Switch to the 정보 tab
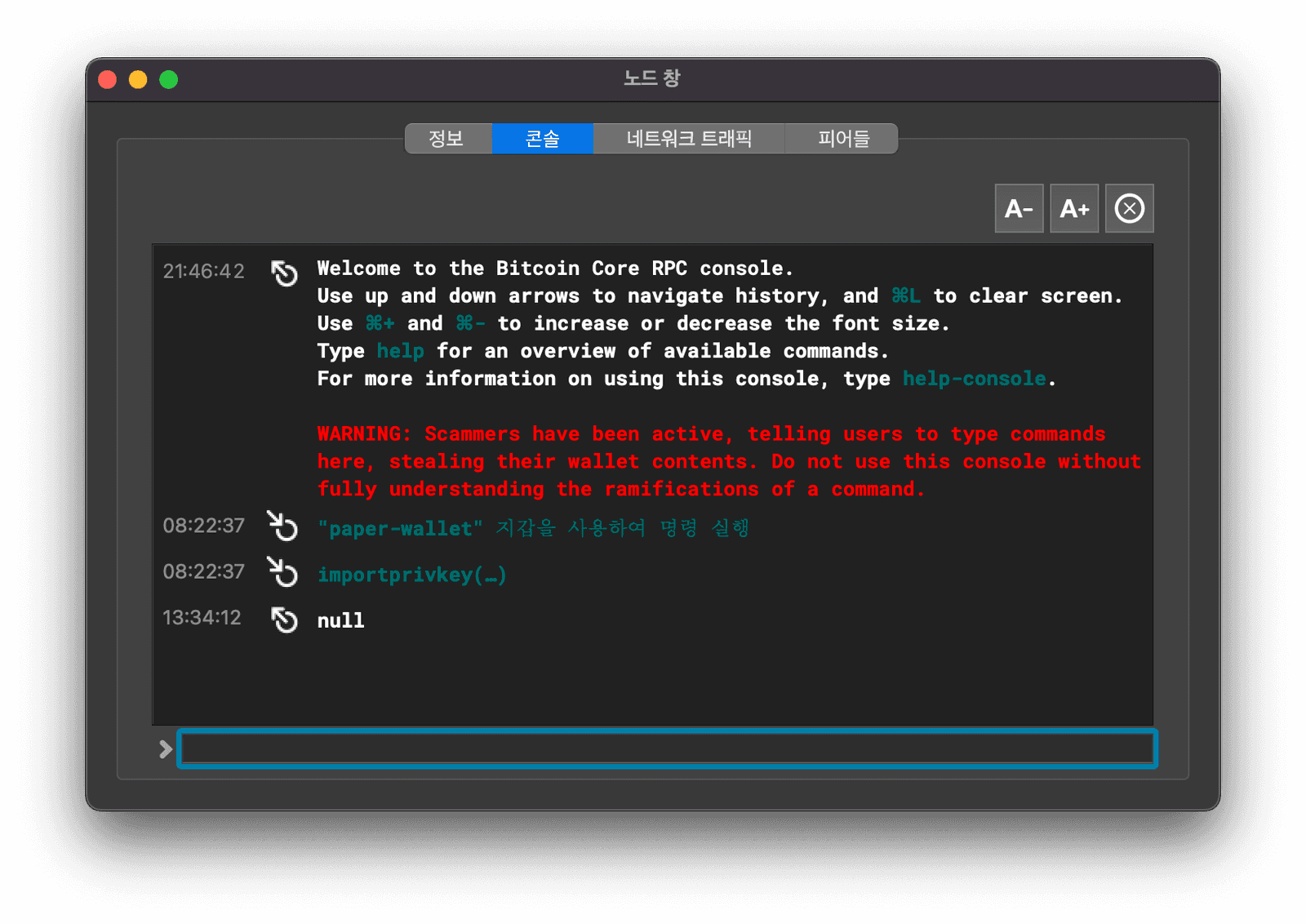 (447, 139)
